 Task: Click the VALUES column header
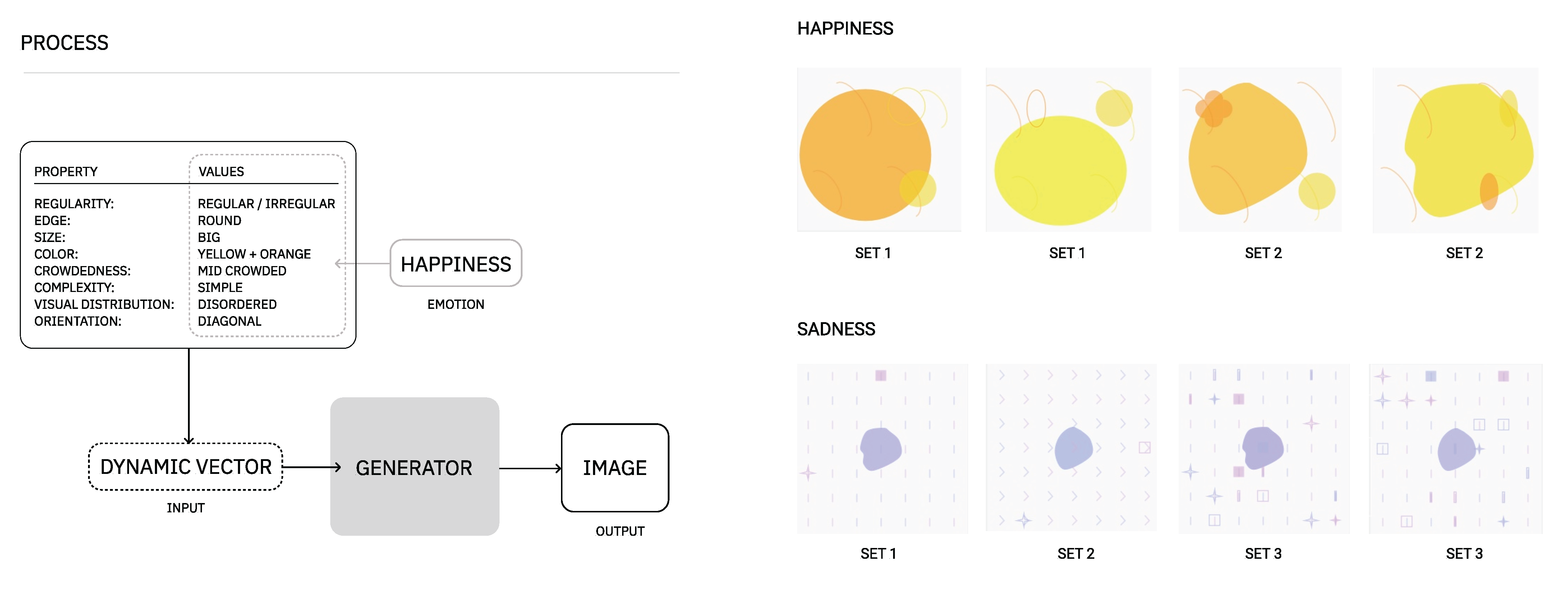221,172
